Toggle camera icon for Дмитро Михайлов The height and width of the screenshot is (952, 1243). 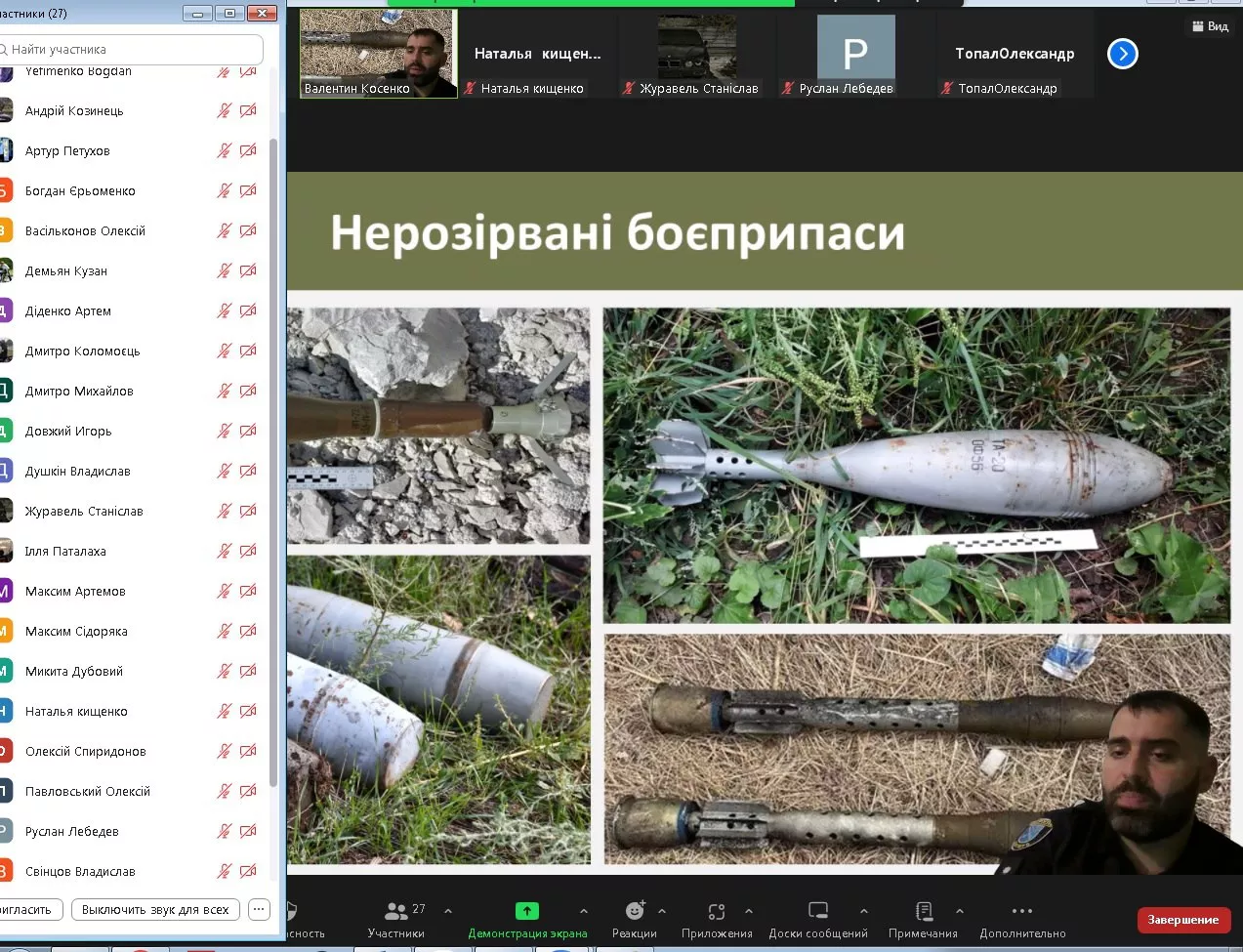point(248,391)
